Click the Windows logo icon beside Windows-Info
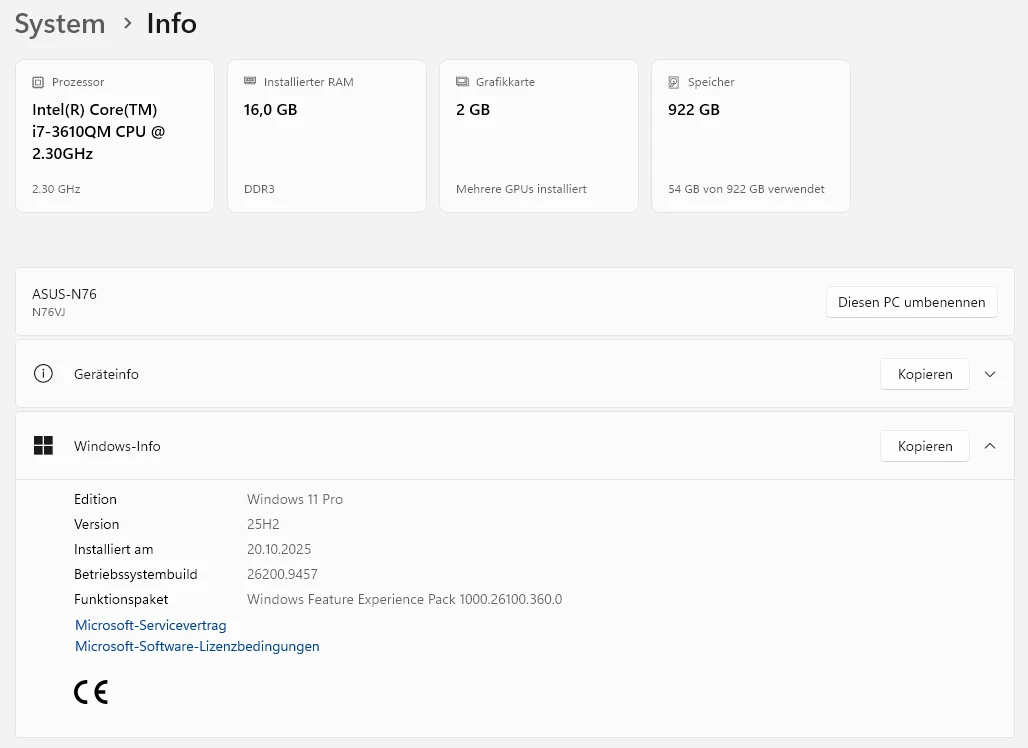 (43, 446)
